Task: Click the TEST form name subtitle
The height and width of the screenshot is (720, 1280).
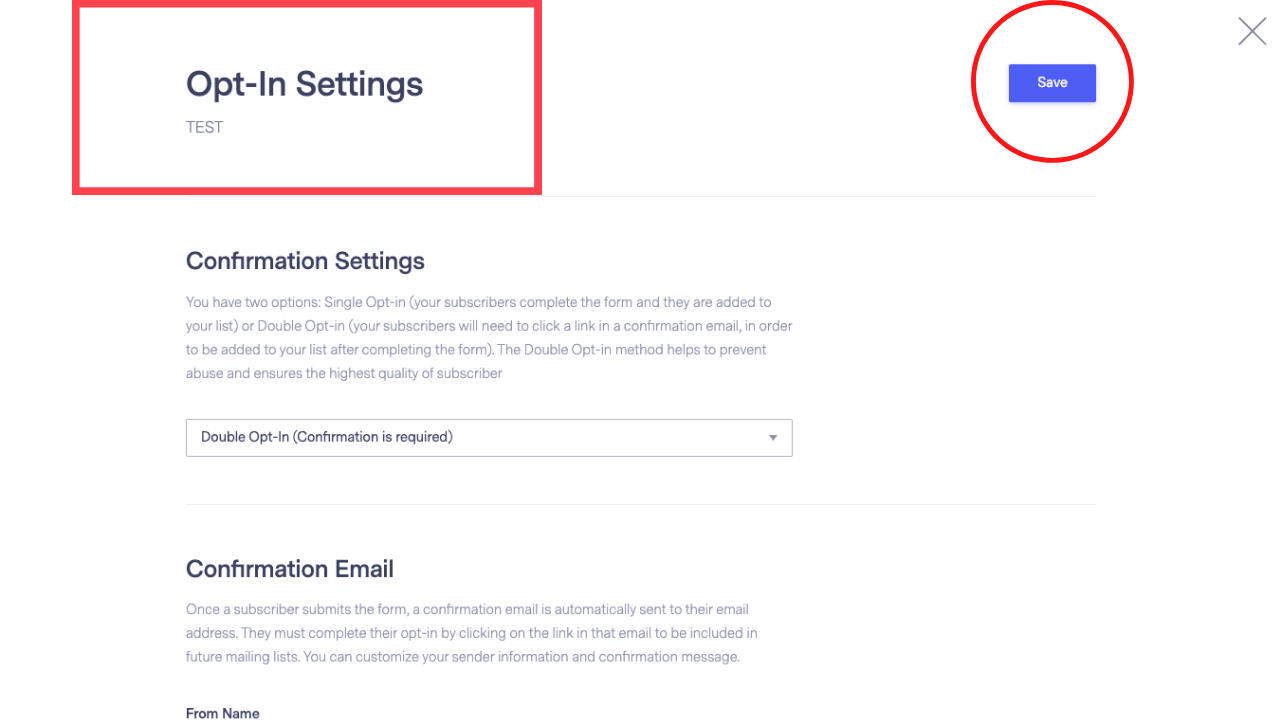Action: [204, 127]
